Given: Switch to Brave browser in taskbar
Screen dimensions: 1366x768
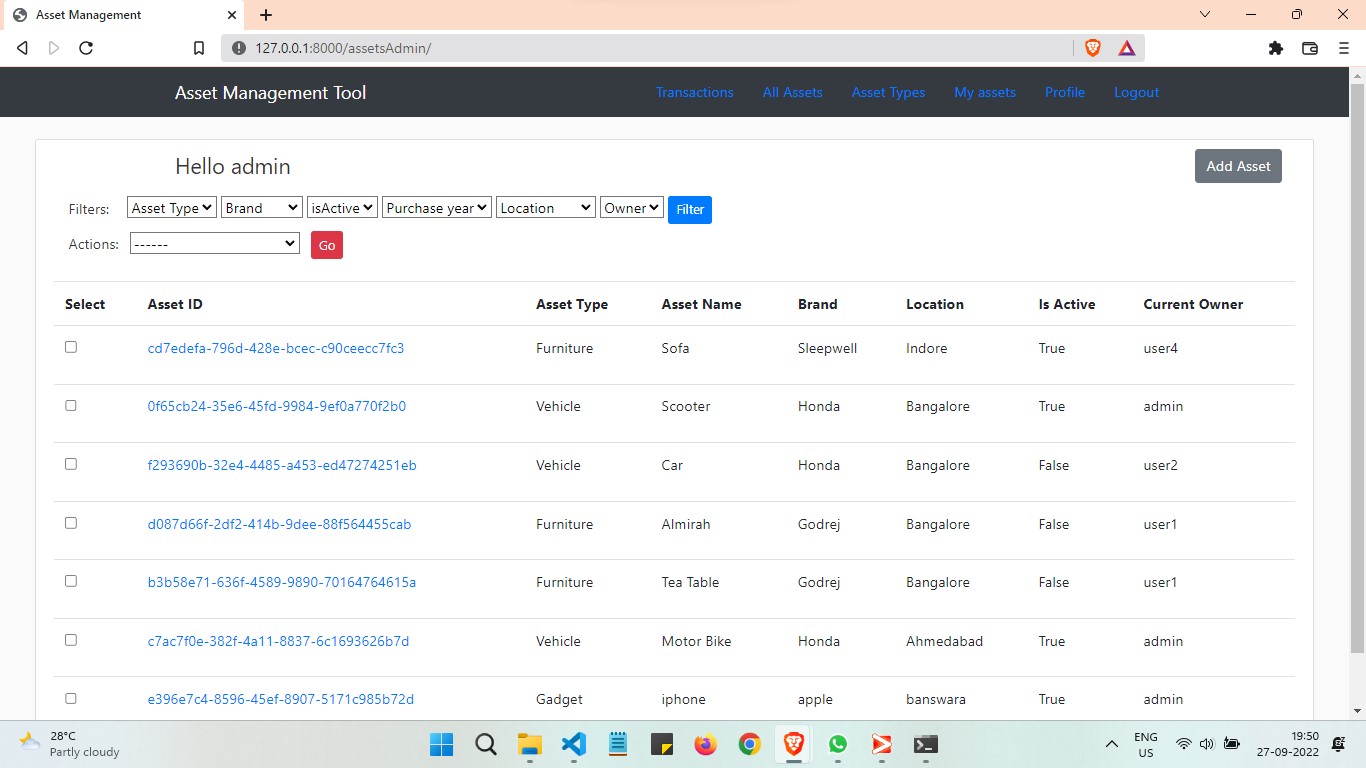Looking at the screenshot, I should click(794, 744).
